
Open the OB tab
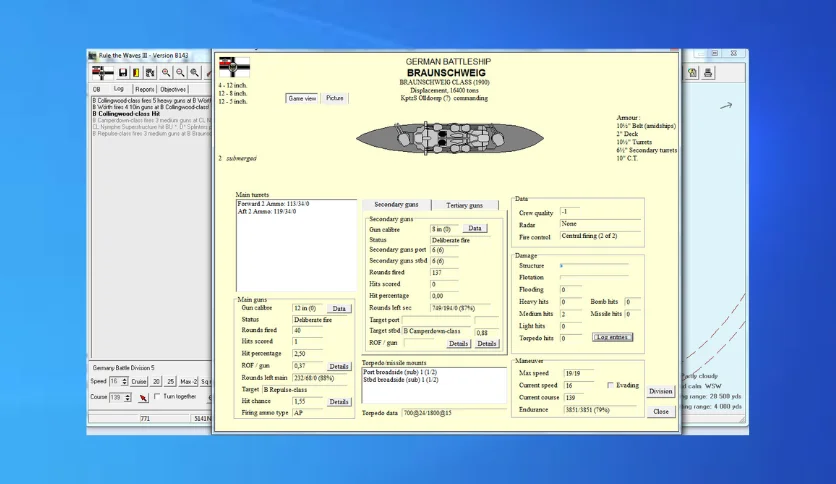click(97, 90)
